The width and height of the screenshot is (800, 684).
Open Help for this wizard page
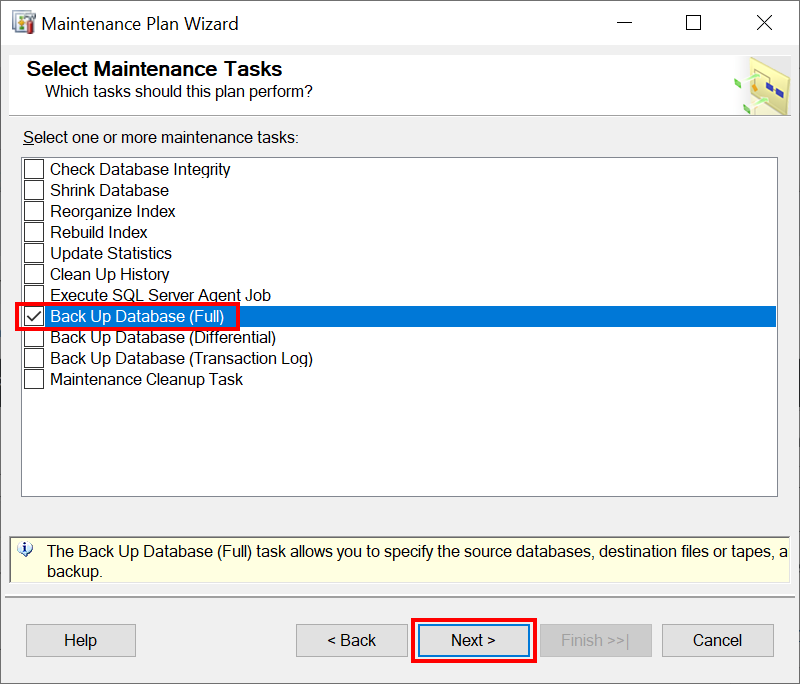[x=81, y=640]
